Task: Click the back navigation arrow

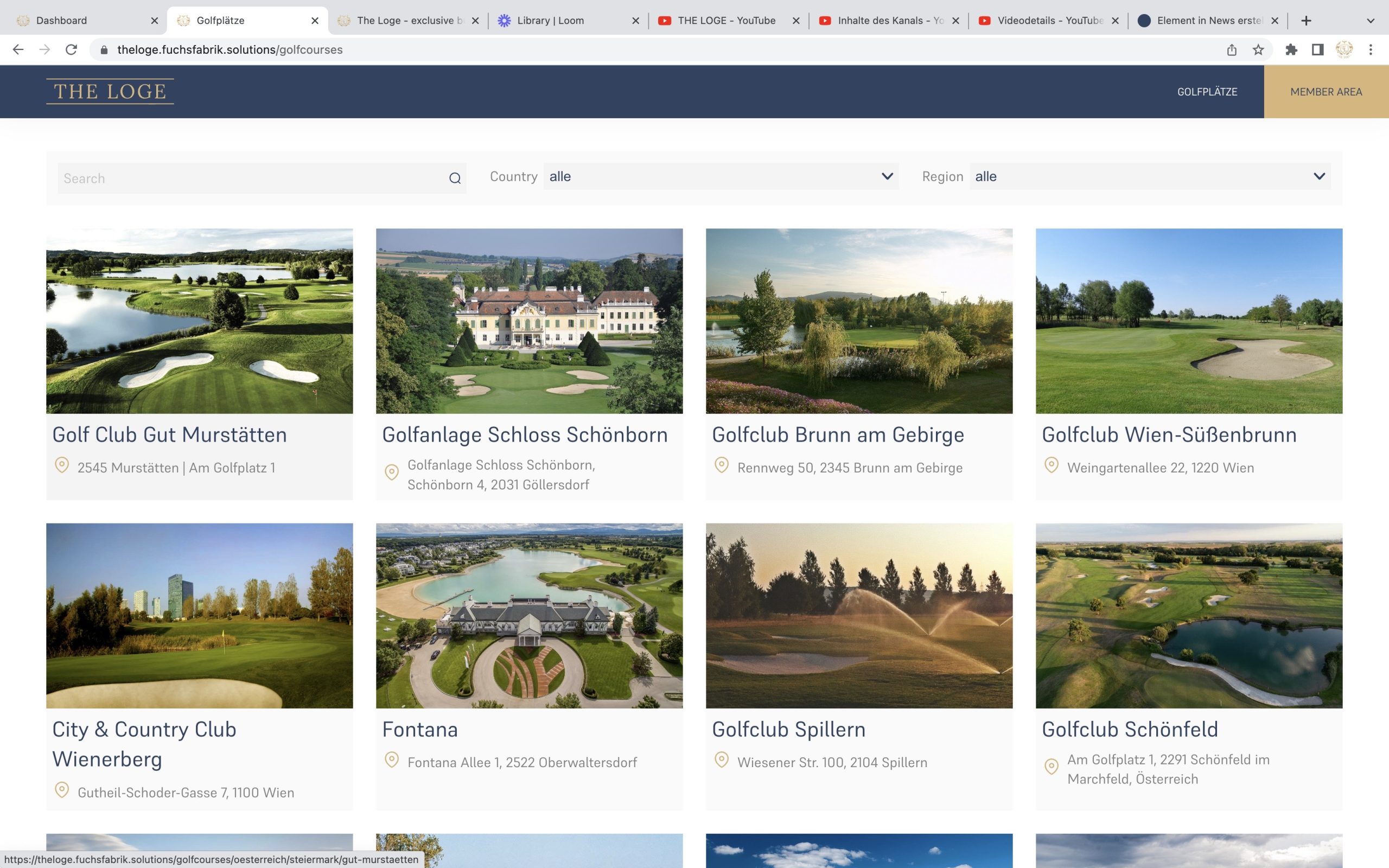Action: point(18,50)
